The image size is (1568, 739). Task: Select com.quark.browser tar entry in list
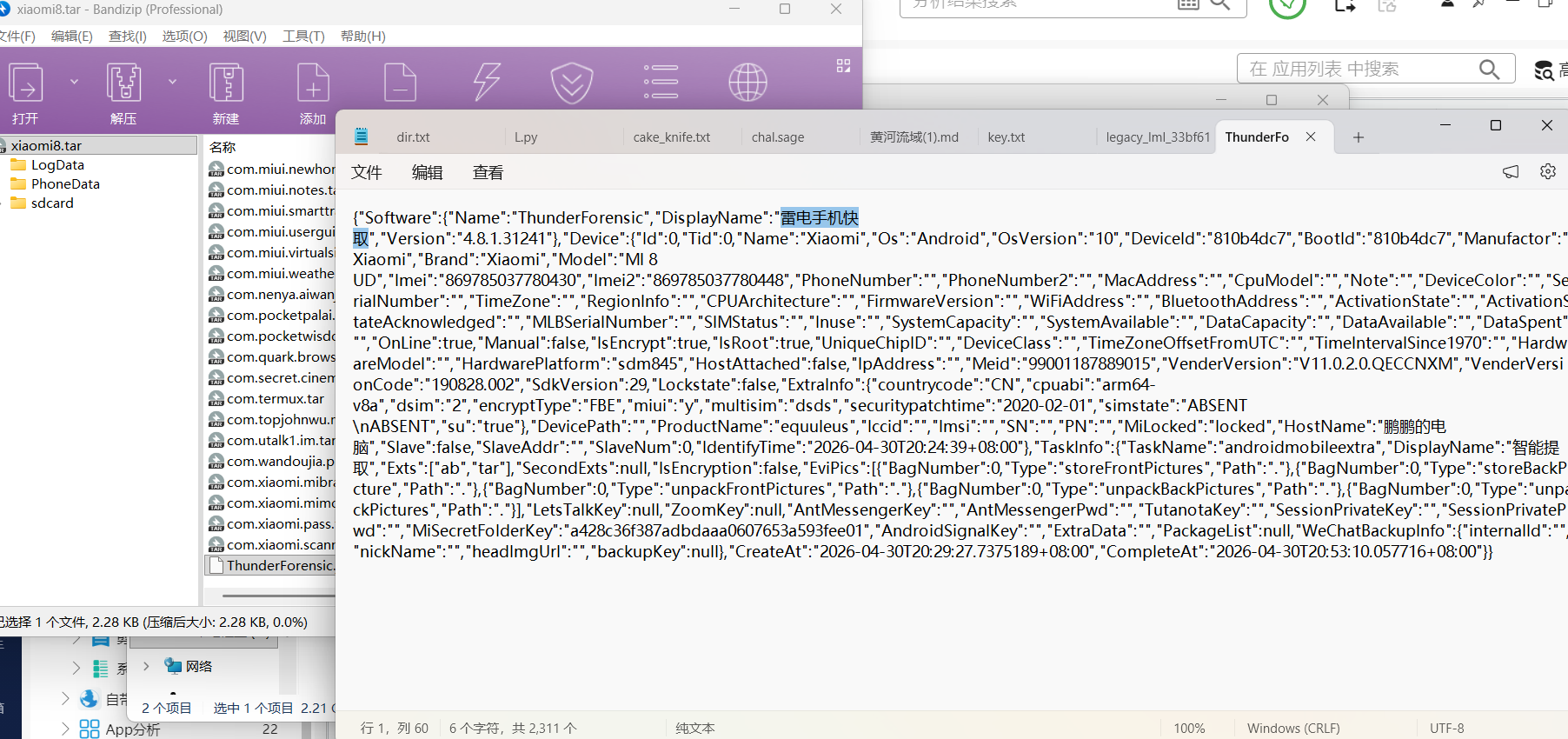click(x=272, y=357)
